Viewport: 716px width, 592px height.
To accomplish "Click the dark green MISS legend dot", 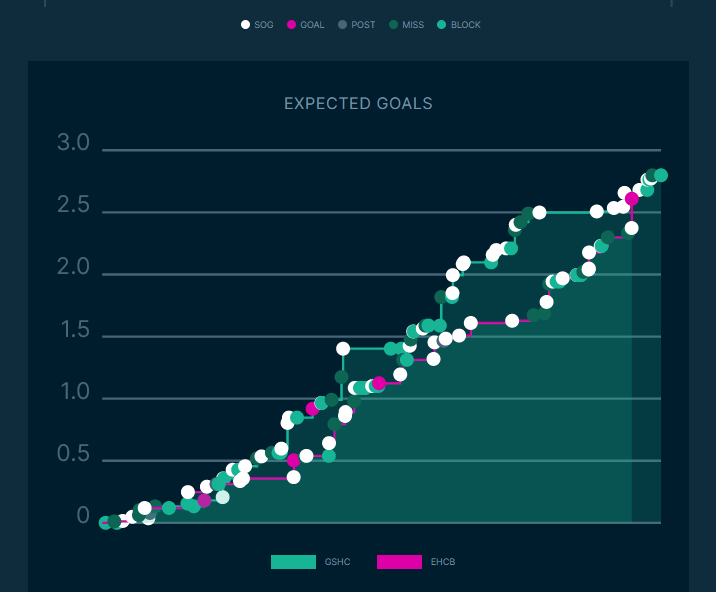I will pos(394,25).
